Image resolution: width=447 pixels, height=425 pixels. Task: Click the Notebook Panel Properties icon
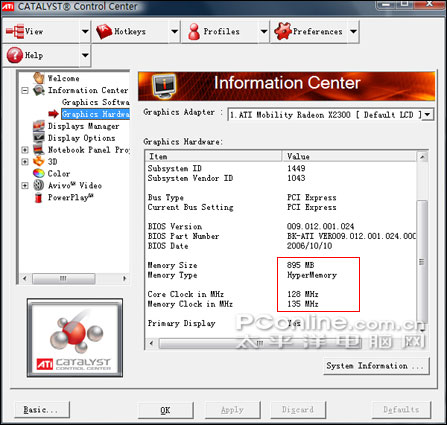pyautogui.click(x=39, y=150)
